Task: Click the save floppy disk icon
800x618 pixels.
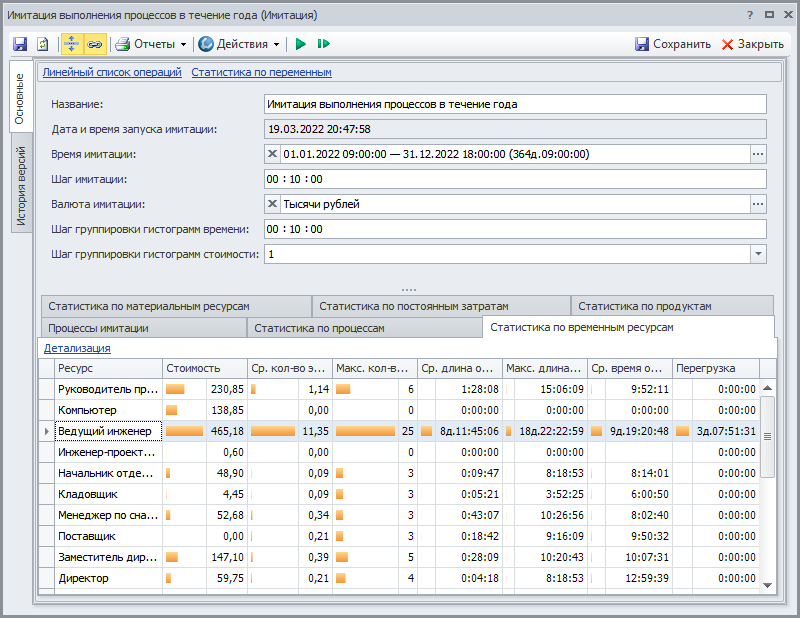Action: [20, 44]
